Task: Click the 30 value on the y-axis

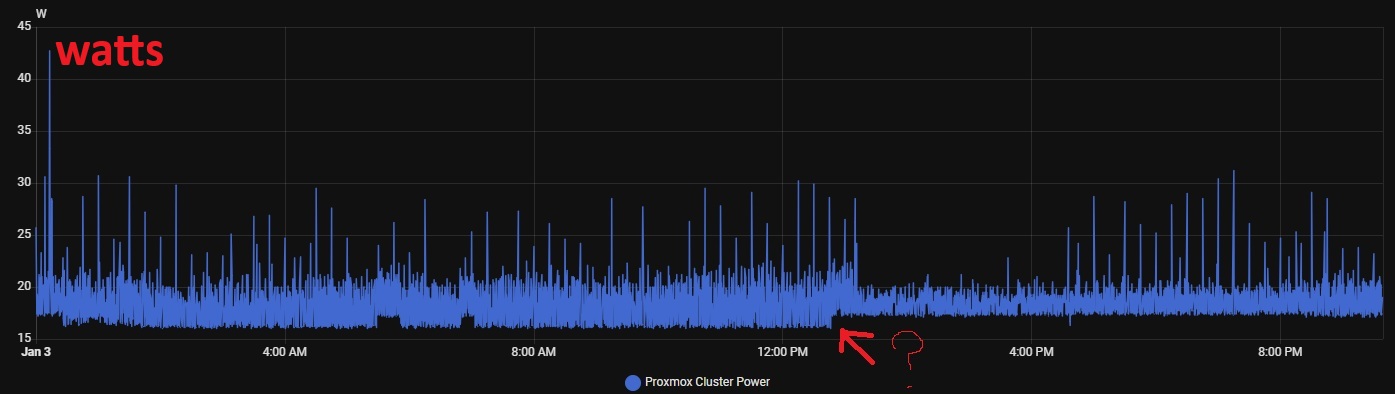Action: (24, 182)
